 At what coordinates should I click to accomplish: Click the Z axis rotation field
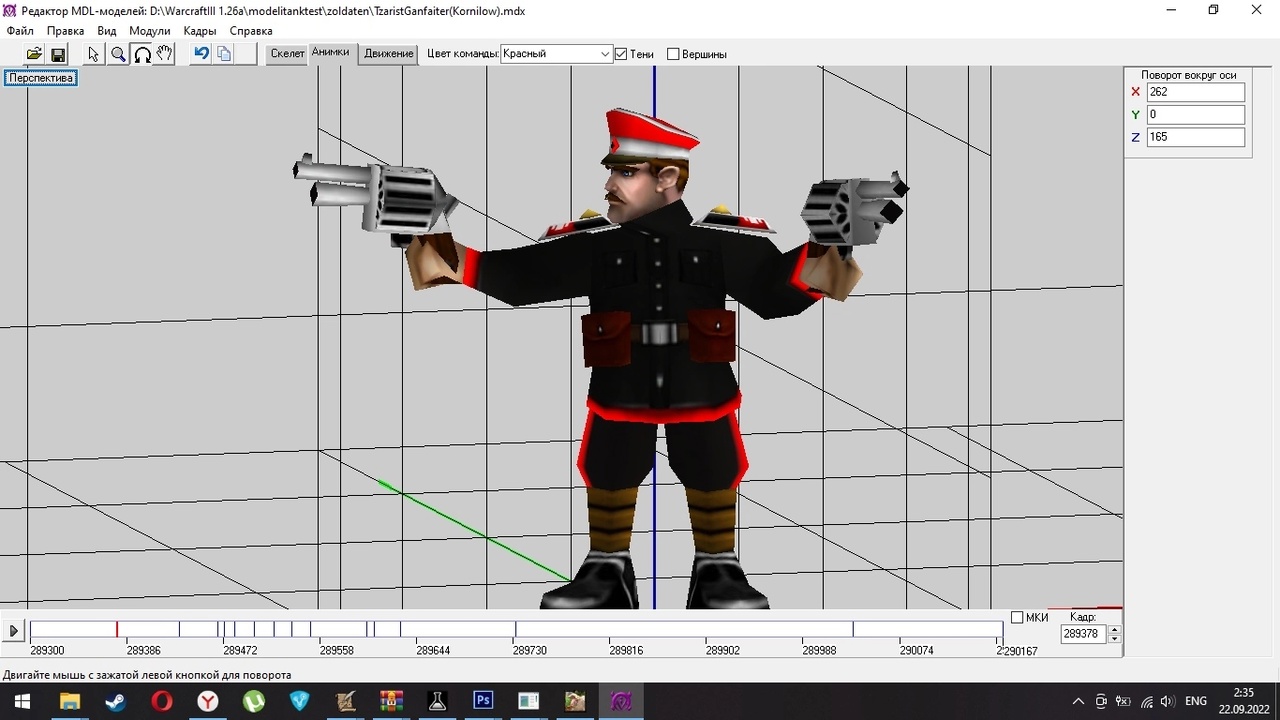[x=1195, y=137]
